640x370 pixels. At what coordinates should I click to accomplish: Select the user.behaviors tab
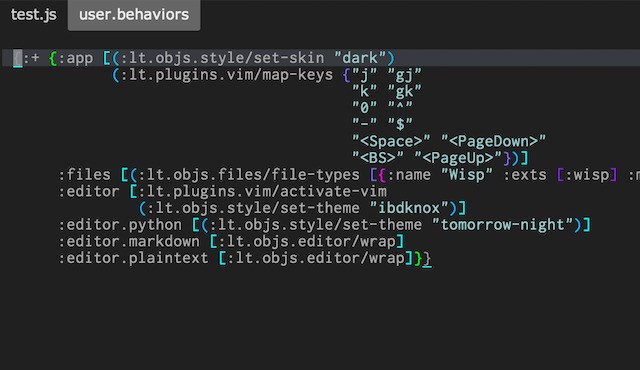(x=134, y=15)
